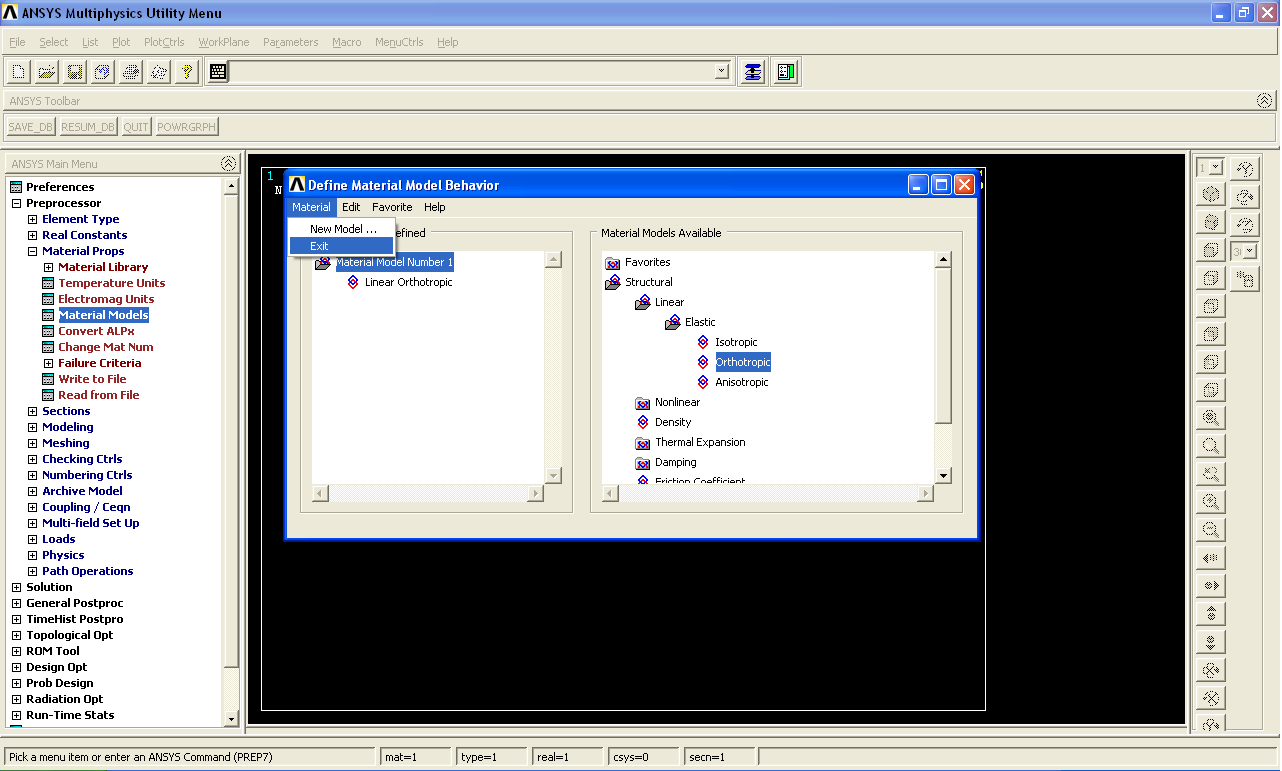The height and width of the screenshot is (771, 1282).
Task: Click the Temperature Units item
Action: (111, 283)
